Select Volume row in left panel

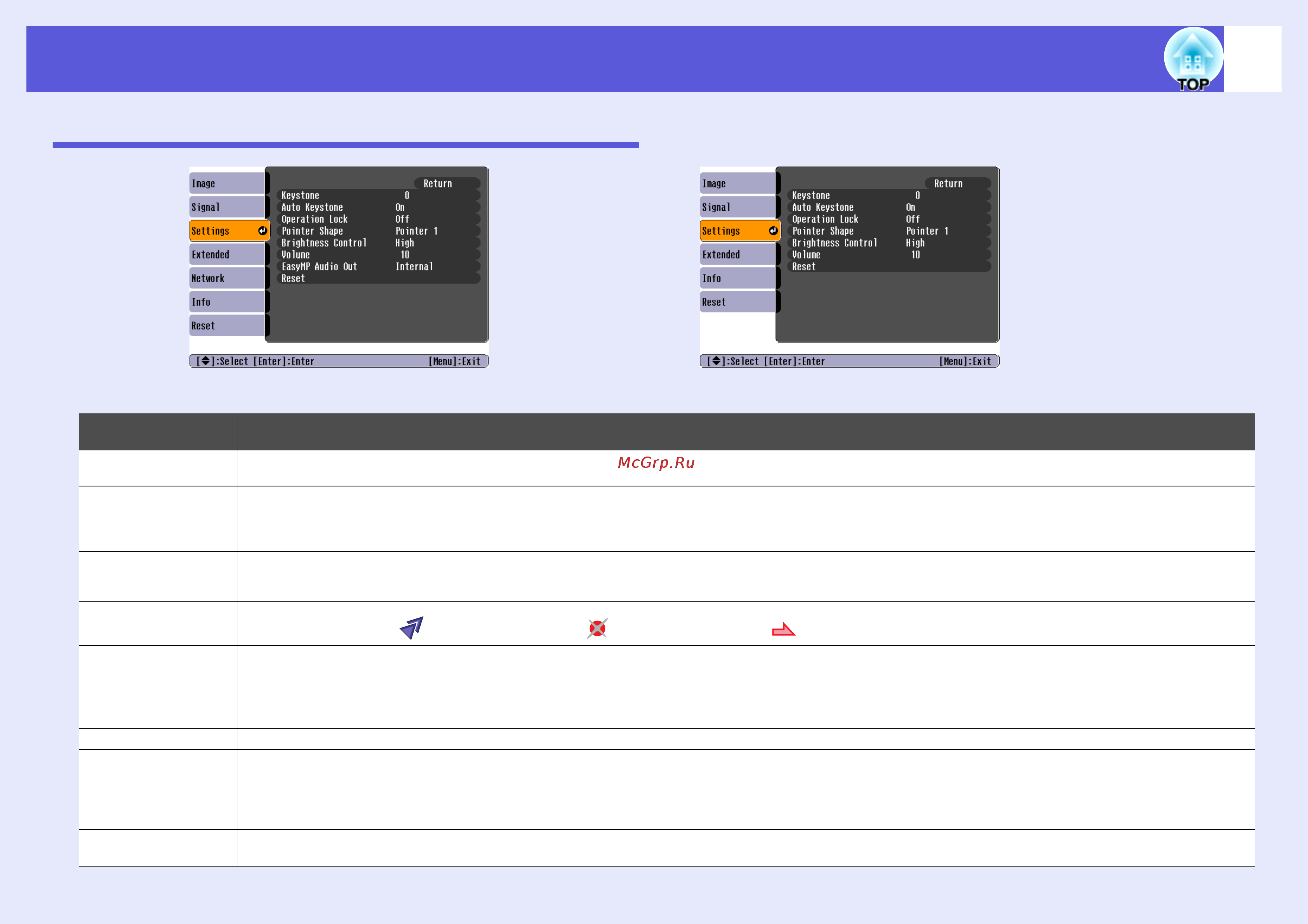pos(378,255)
